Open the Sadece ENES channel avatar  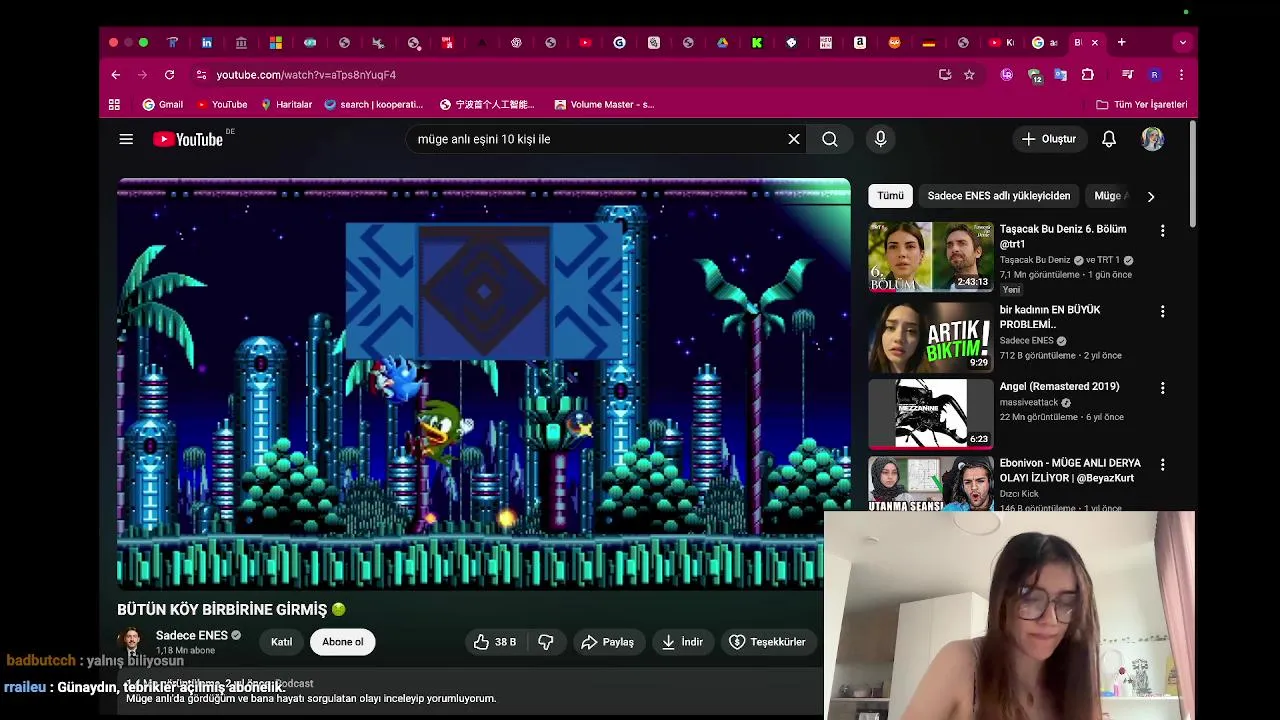click(x=130, y=641)
